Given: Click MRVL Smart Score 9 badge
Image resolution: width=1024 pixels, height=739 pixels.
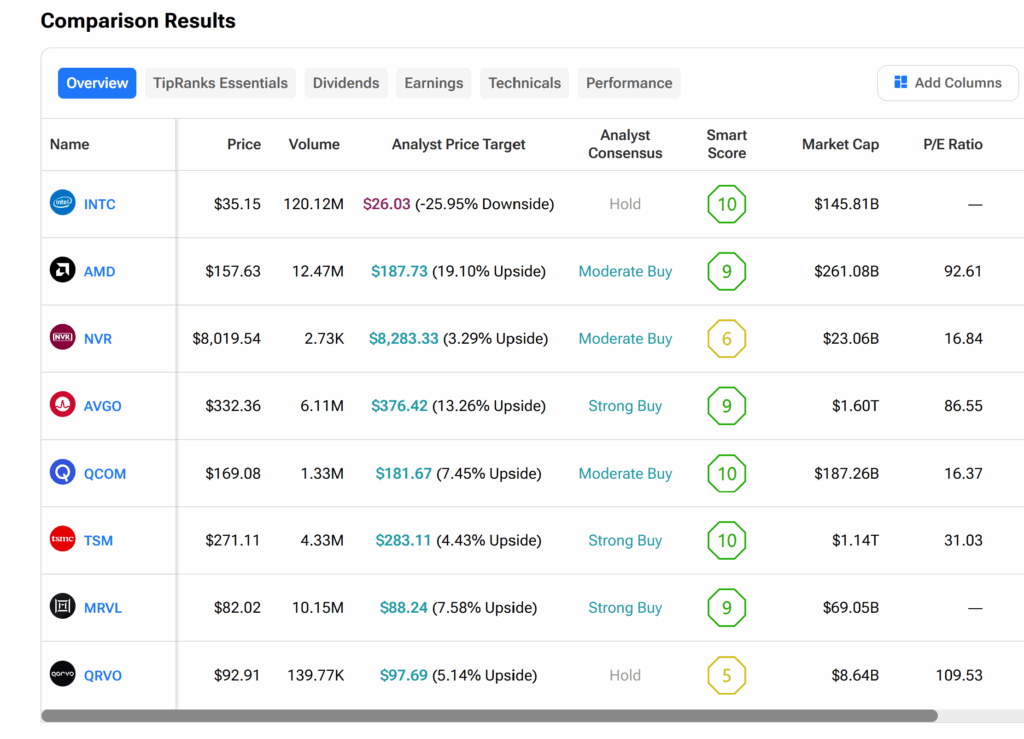Looking at the screenshot, I should 727,608.
